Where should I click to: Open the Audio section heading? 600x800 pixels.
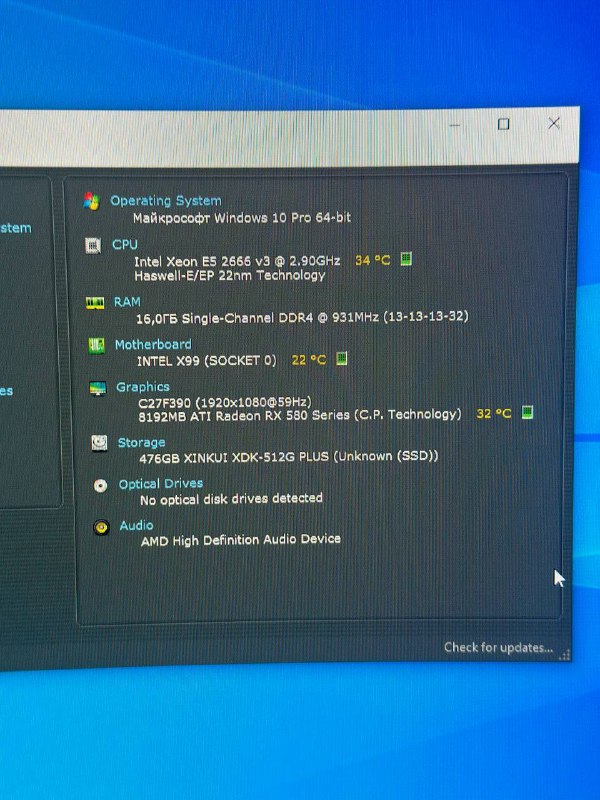[136, 526]
